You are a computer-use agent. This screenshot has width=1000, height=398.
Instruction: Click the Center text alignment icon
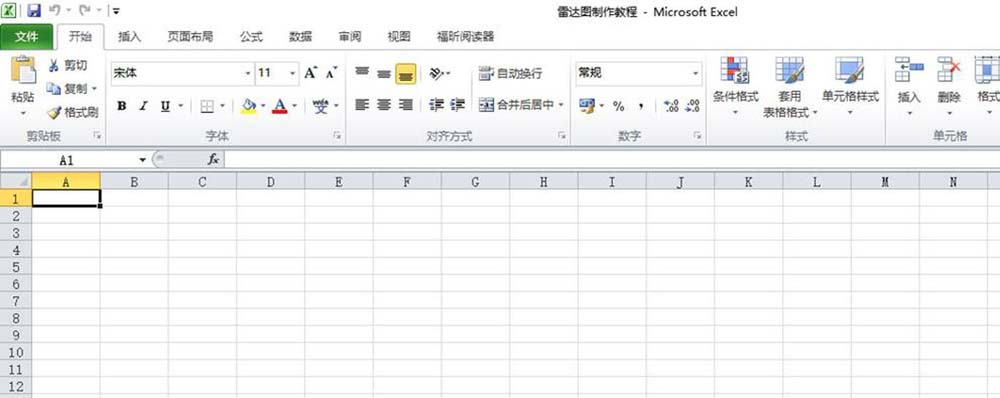(x=383, y=105)
